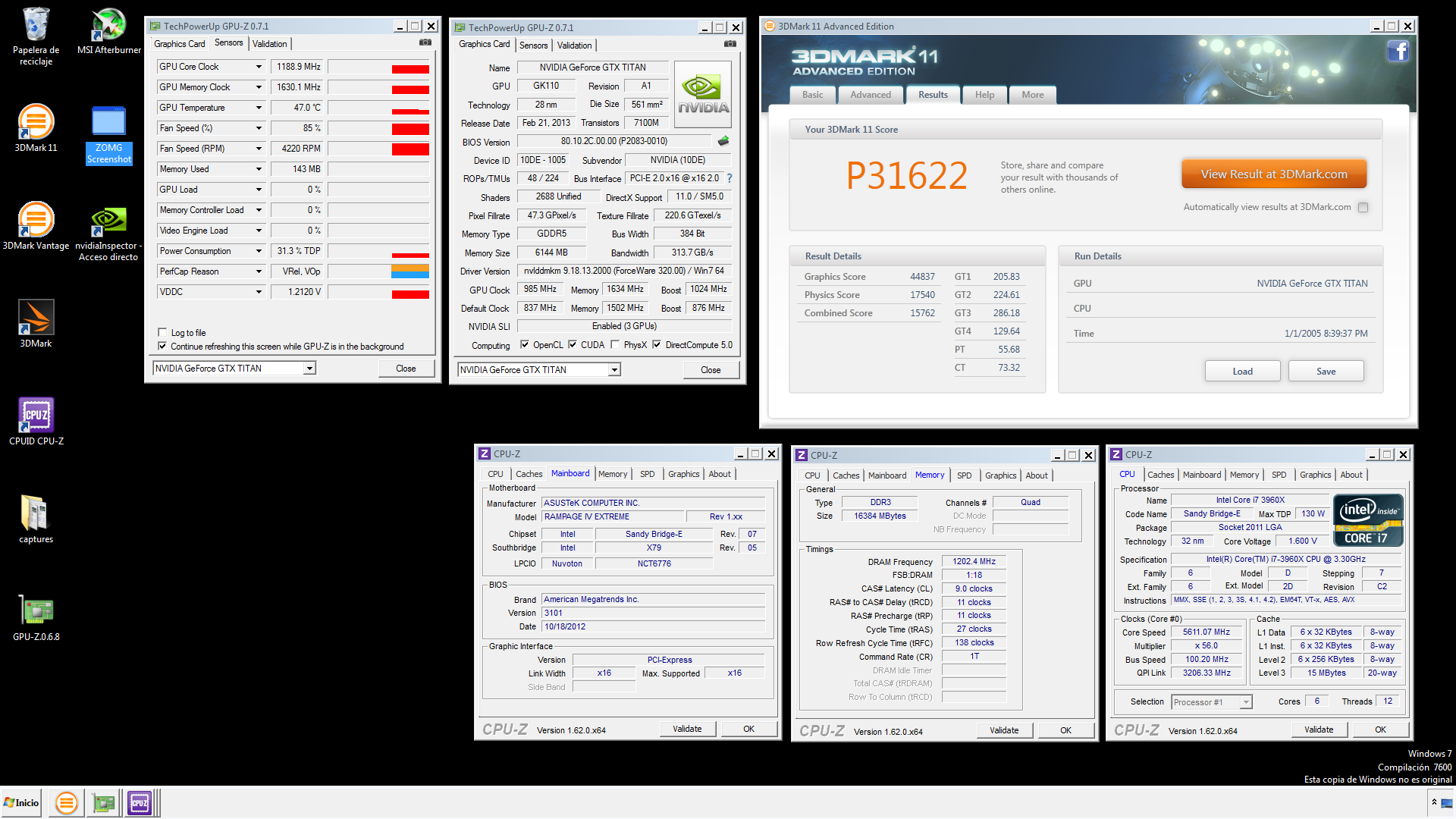Switch to Basic tab in 3DMark 11
The height and width of the screenshot is (819, 1456).
tap(813, 95)
